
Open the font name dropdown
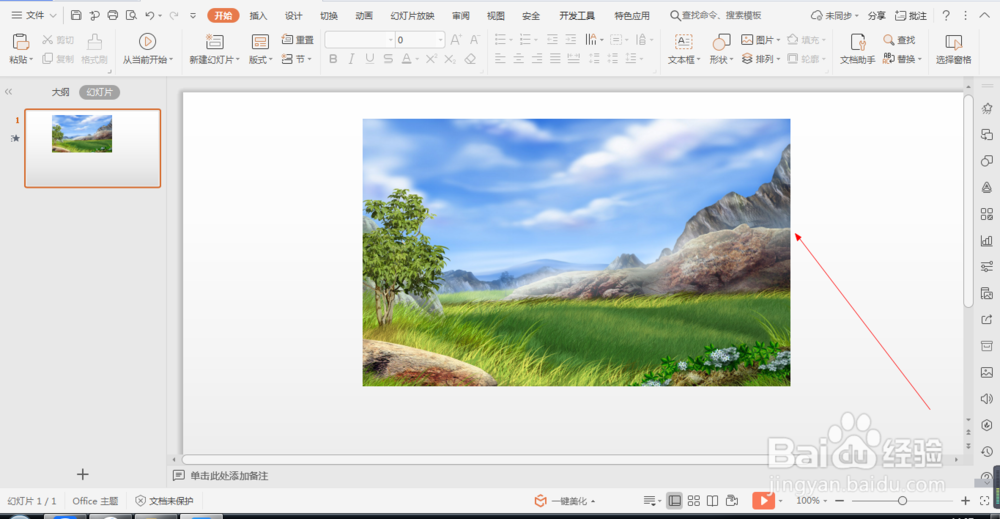pos(391,40)
